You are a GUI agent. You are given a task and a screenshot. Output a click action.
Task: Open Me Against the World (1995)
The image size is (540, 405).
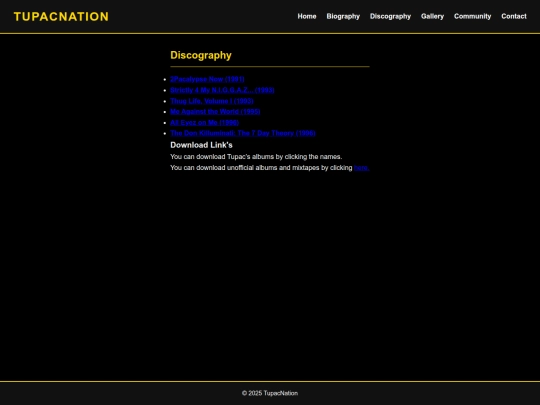pyautogui.click(x=215, y=112)
